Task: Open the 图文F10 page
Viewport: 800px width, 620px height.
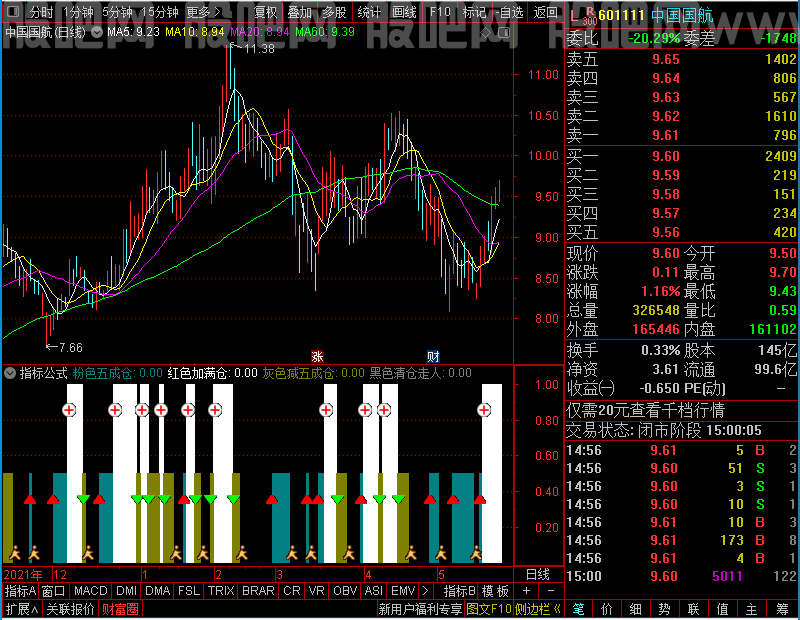Action: pos(489,609)
